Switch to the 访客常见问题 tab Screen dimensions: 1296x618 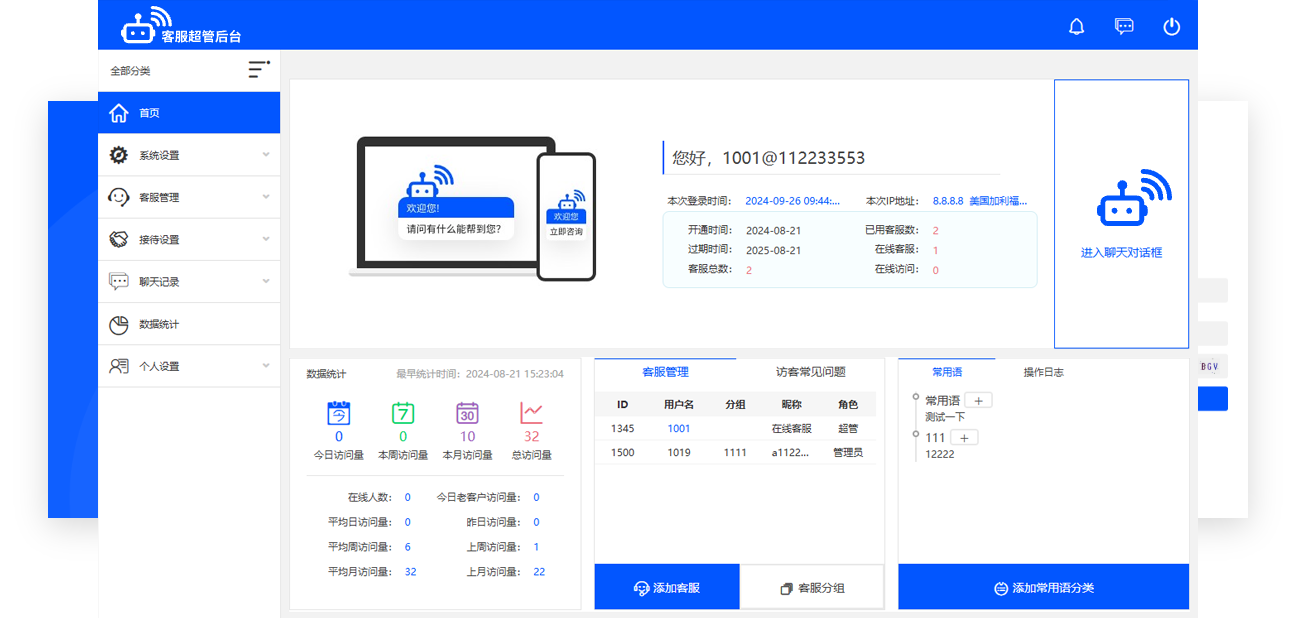click(810, 372)
